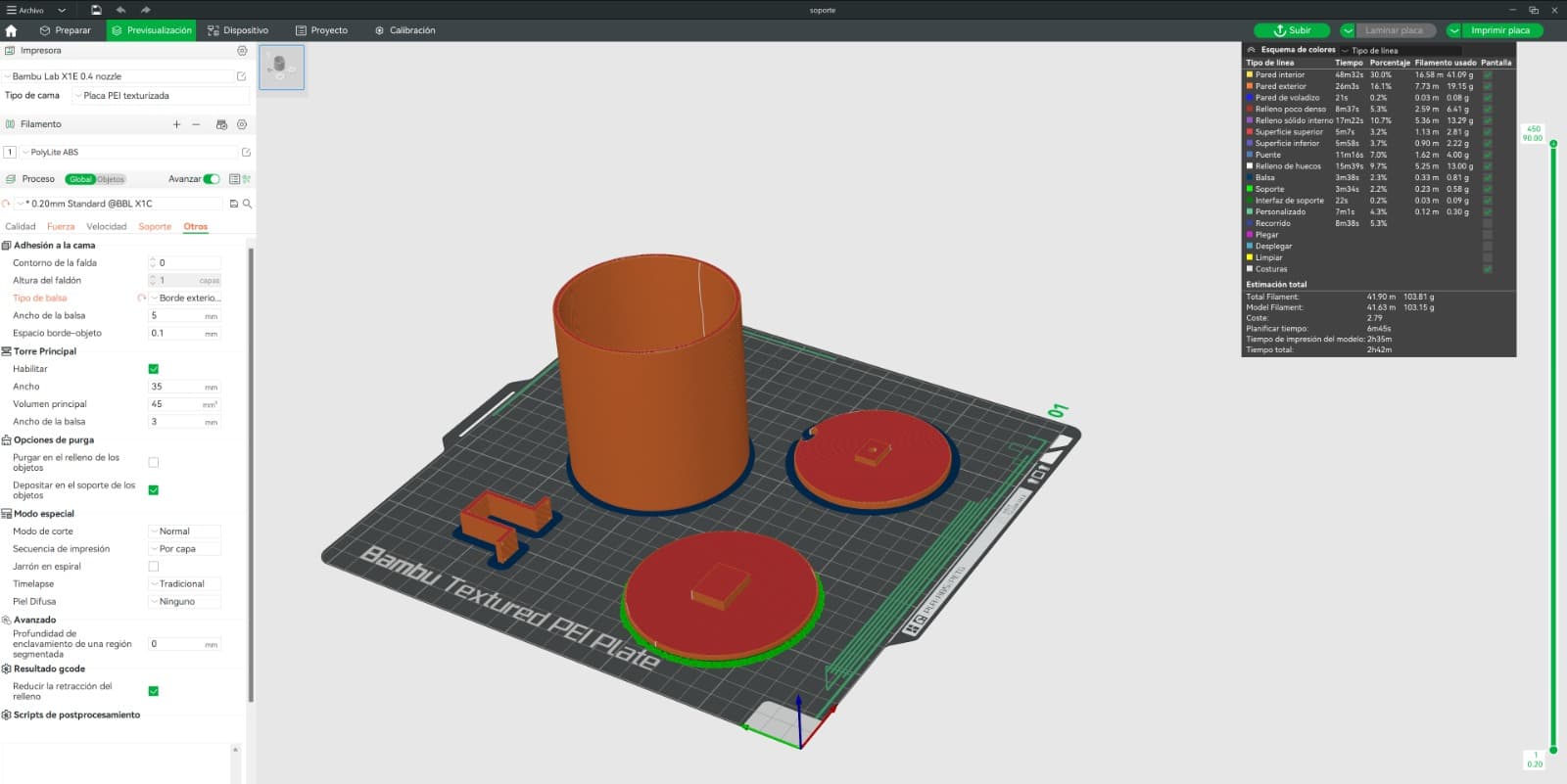This screenshot has height=784, width=1567.
Task: Open the Secuencia de impresión dropdown
Action: [x=185, y=549]
